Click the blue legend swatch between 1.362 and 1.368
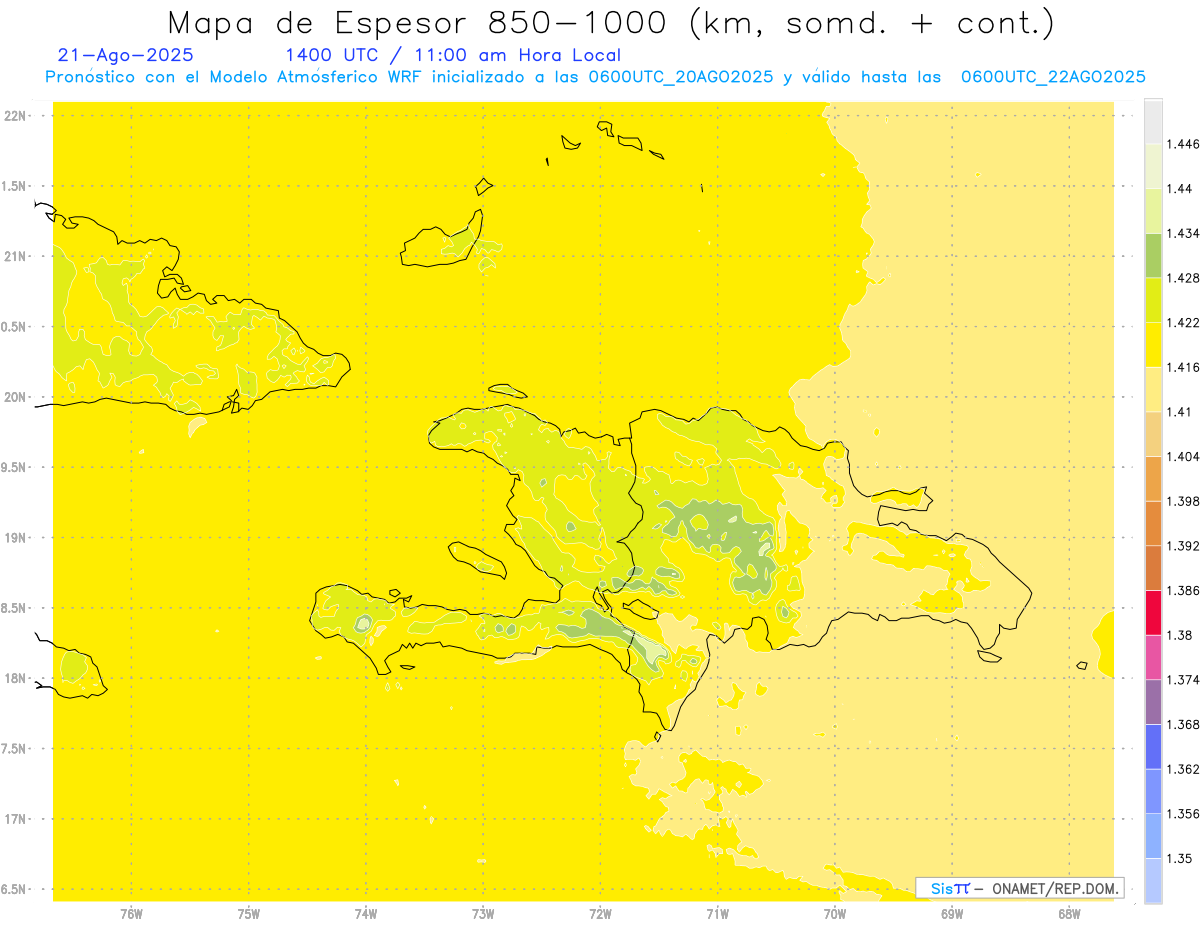This screenshot has width=1200, height=927. (x=1153, y=747)
